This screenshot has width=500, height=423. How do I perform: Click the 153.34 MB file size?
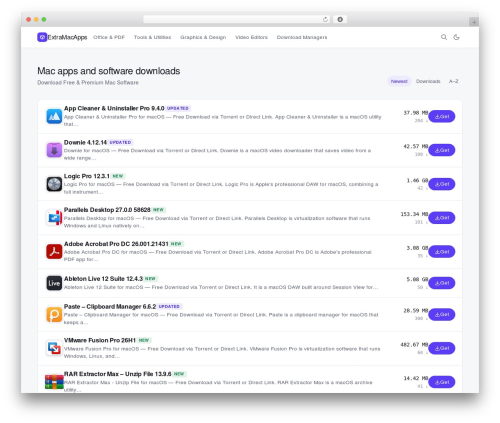coord(414,214)
